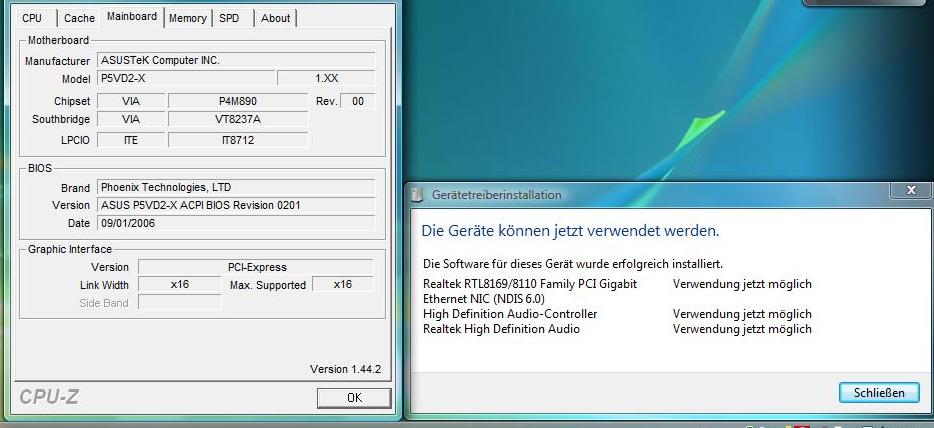The height and width of the screenshot is (428, 934).
Task: Click the Gerätetreiberinstallation title icon
Action: [x=418, y=195]
